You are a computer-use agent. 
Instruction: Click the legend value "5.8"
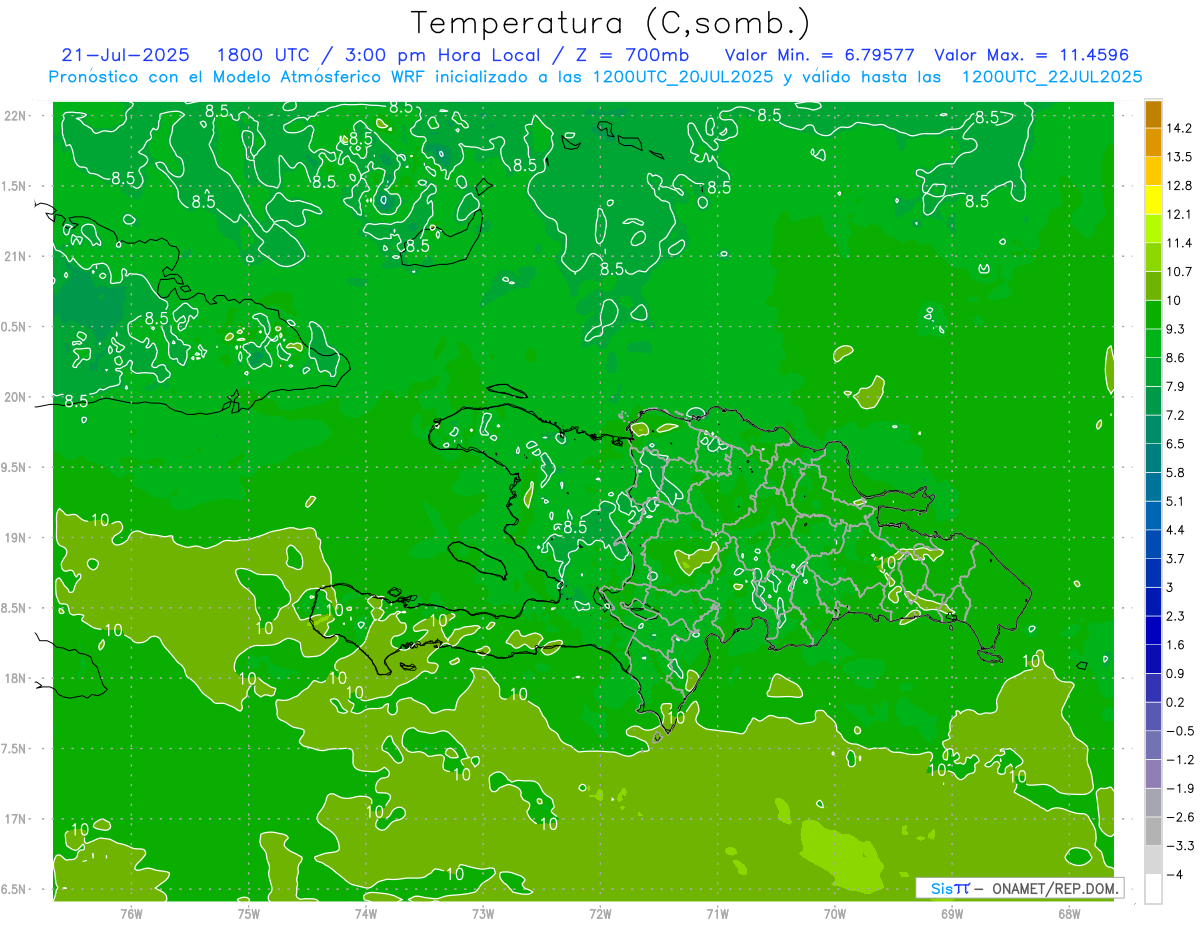(x=1176, y=472)
